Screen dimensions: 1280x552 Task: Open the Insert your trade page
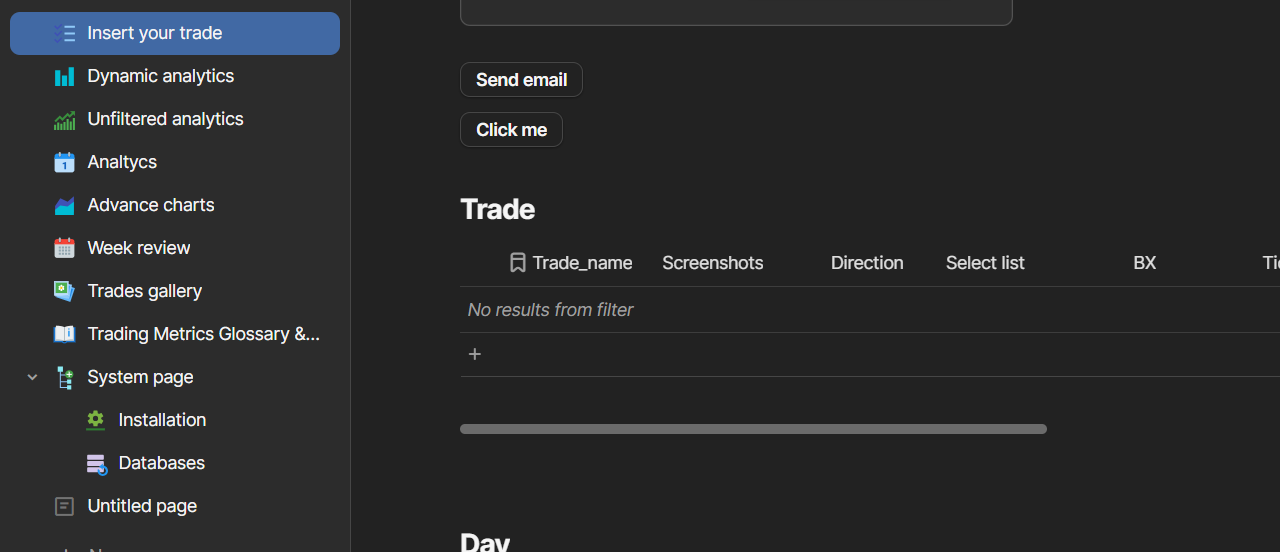(155, 33)
